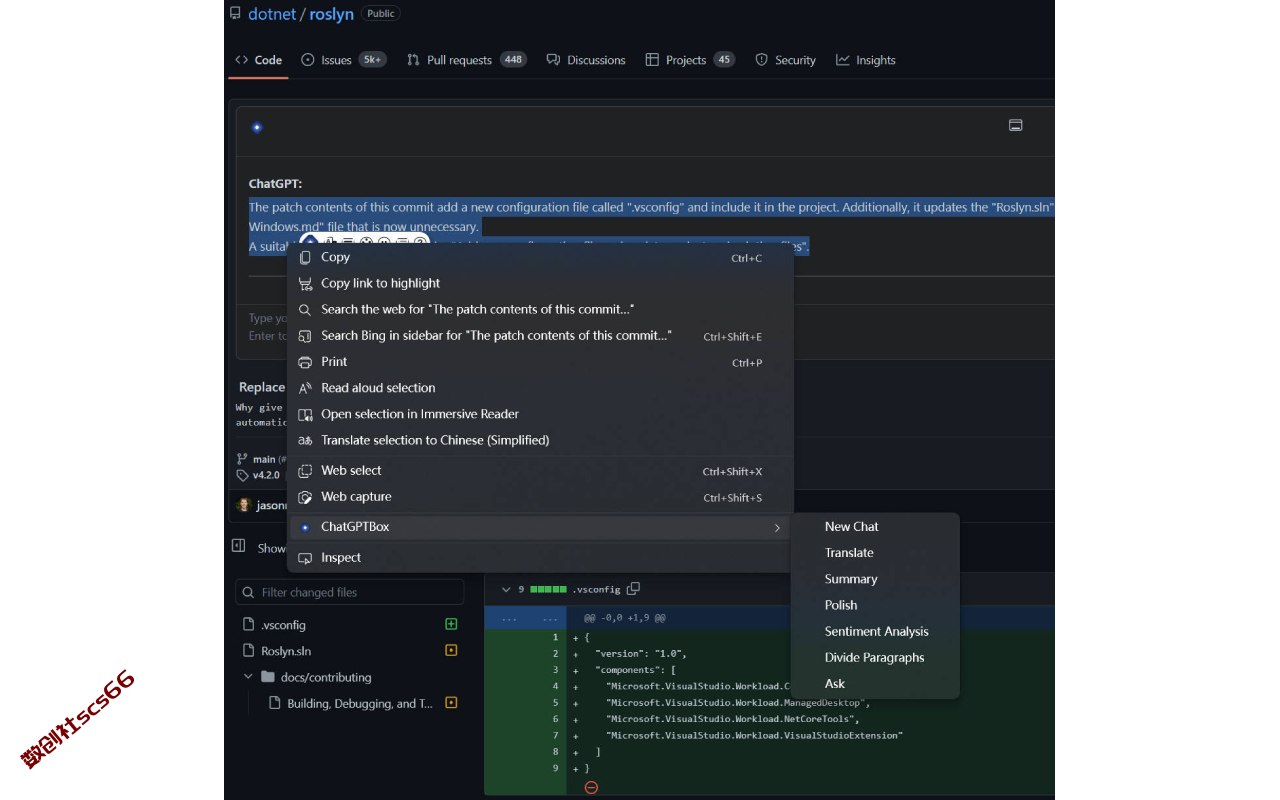Click the green added icon beside .vsconfig

(451, 624)
